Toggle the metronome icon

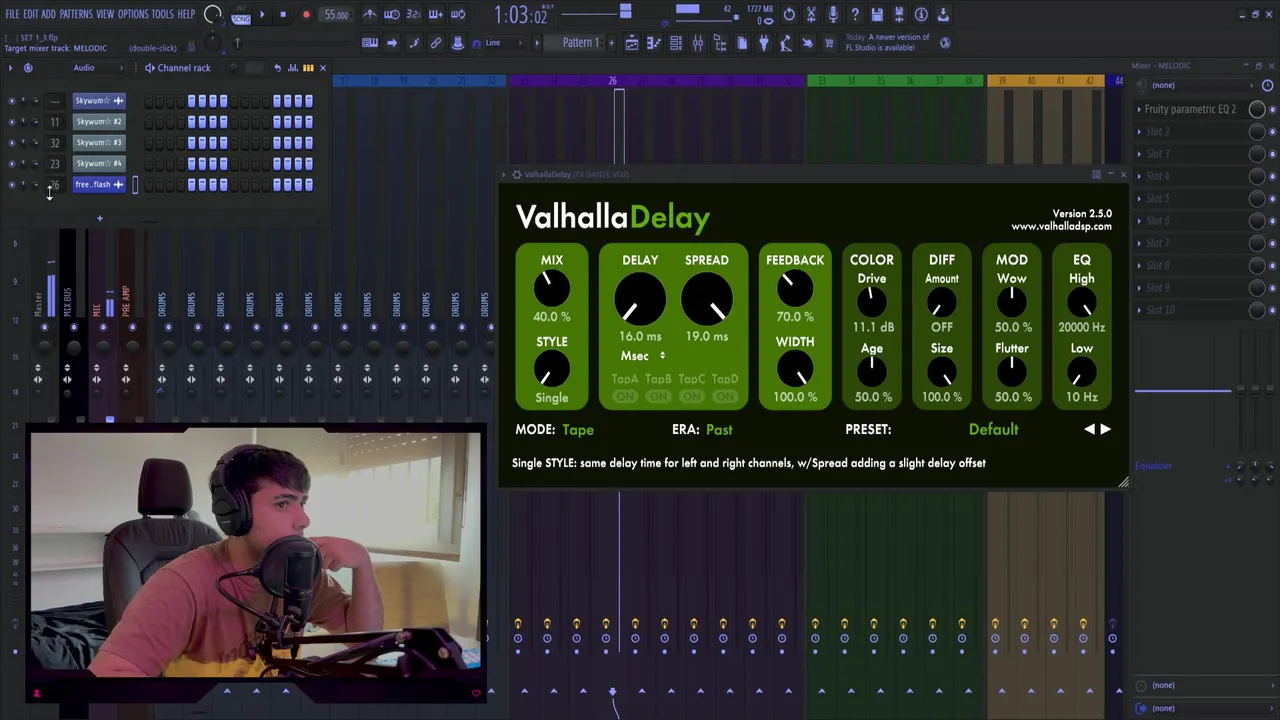(369, 15)
